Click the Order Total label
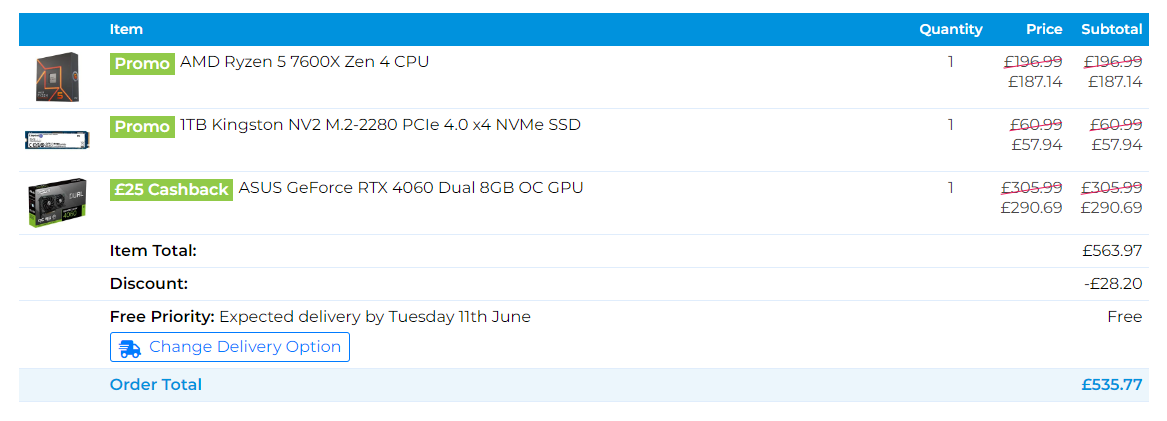The image size is (1167, 421). tap(156, 385)
